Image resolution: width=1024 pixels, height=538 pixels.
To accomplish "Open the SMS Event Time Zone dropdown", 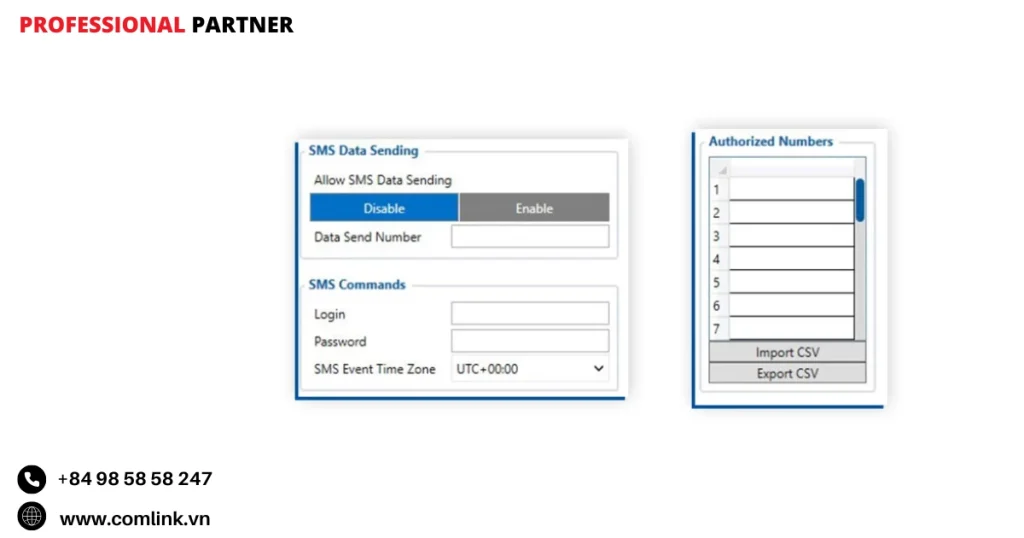I will (530, 369).
